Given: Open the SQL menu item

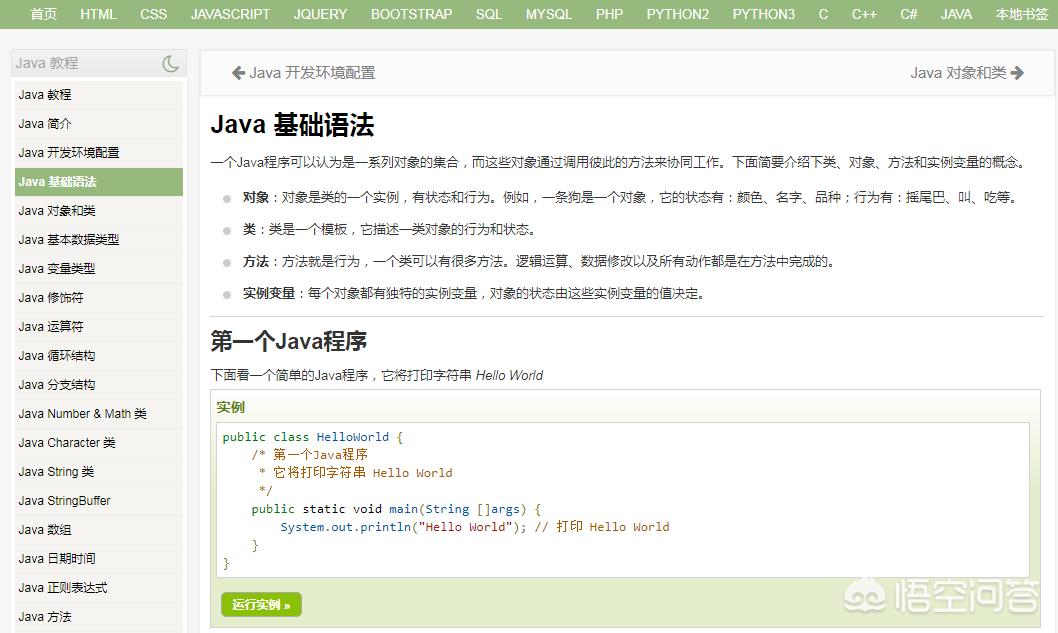Looking at the screenshot, I should [x=489, y=14].
